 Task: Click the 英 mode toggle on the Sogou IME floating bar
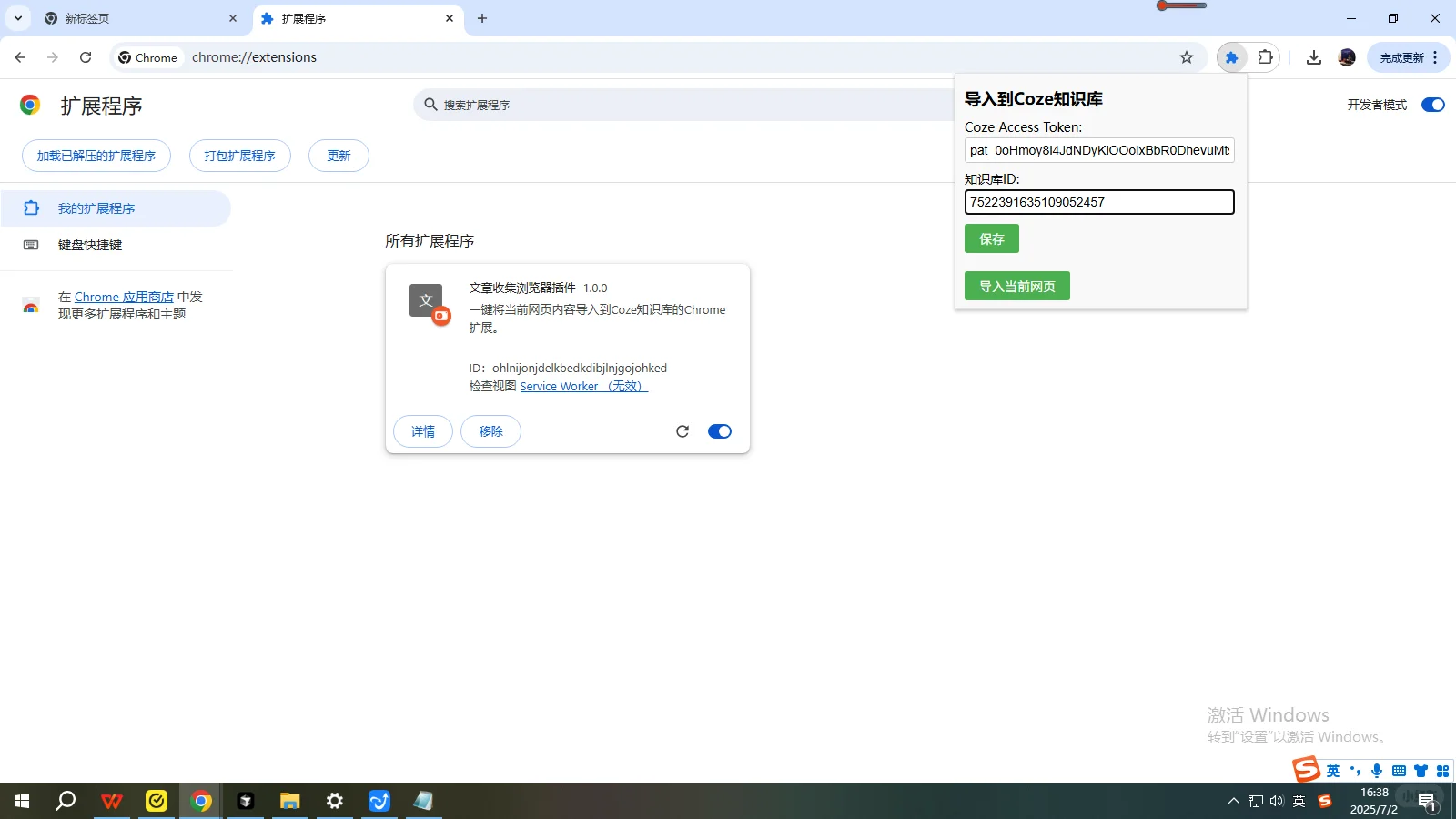pos(1333,771)
